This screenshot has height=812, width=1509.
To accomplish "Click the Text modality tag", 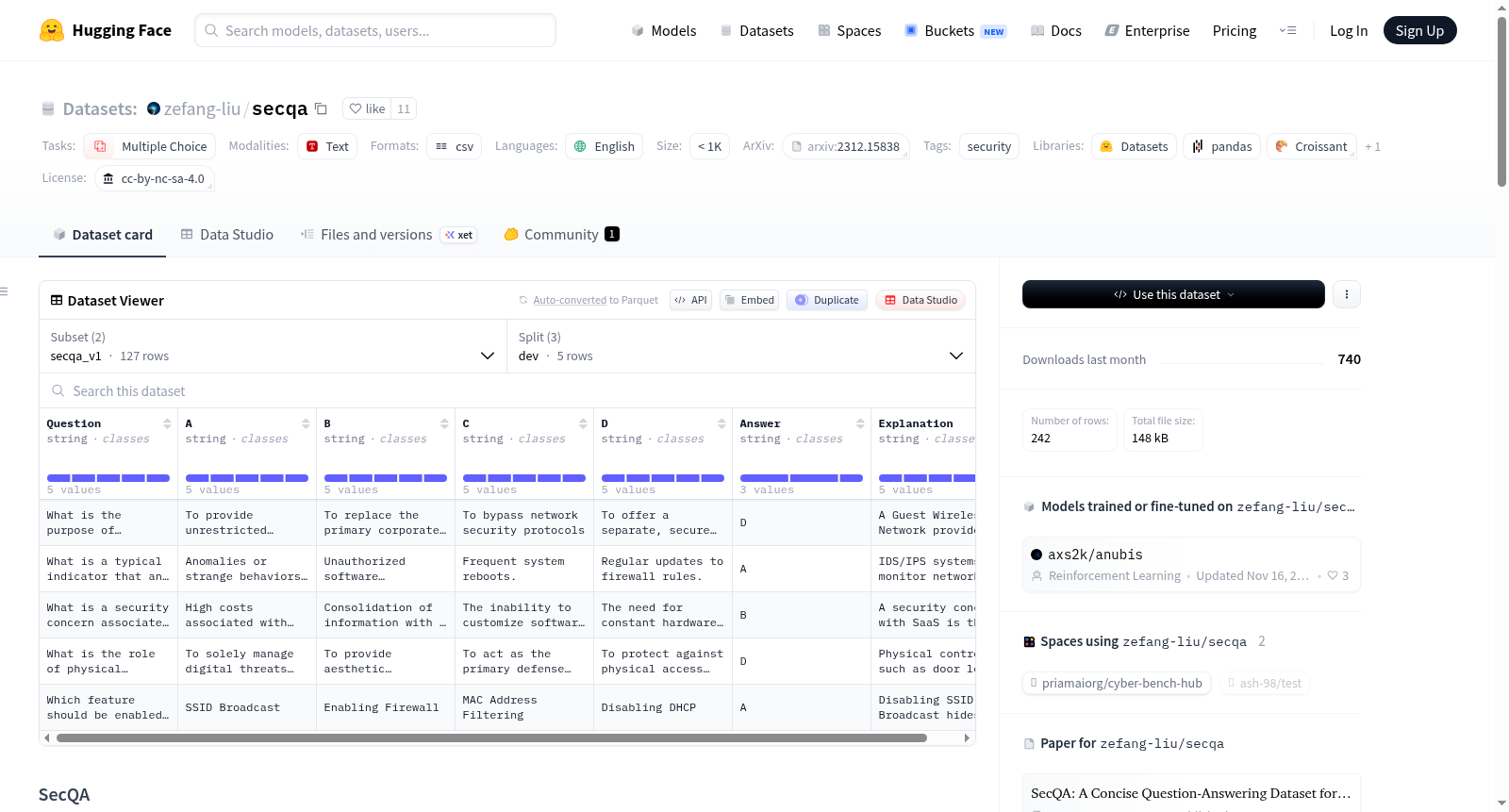I will click(327, 146).
